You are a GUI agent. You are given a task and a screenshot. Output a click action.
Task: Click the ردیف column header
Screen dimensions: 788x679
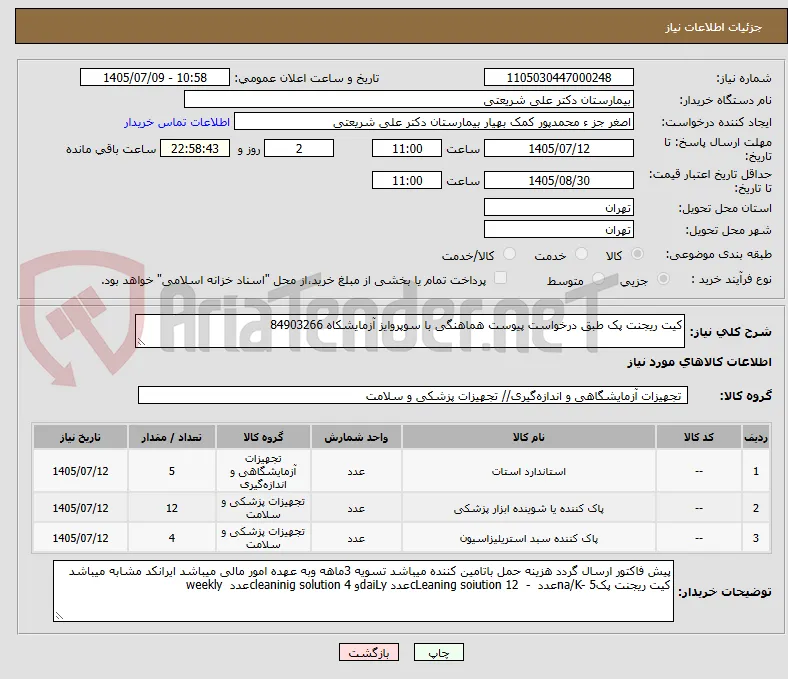point(755,437)
